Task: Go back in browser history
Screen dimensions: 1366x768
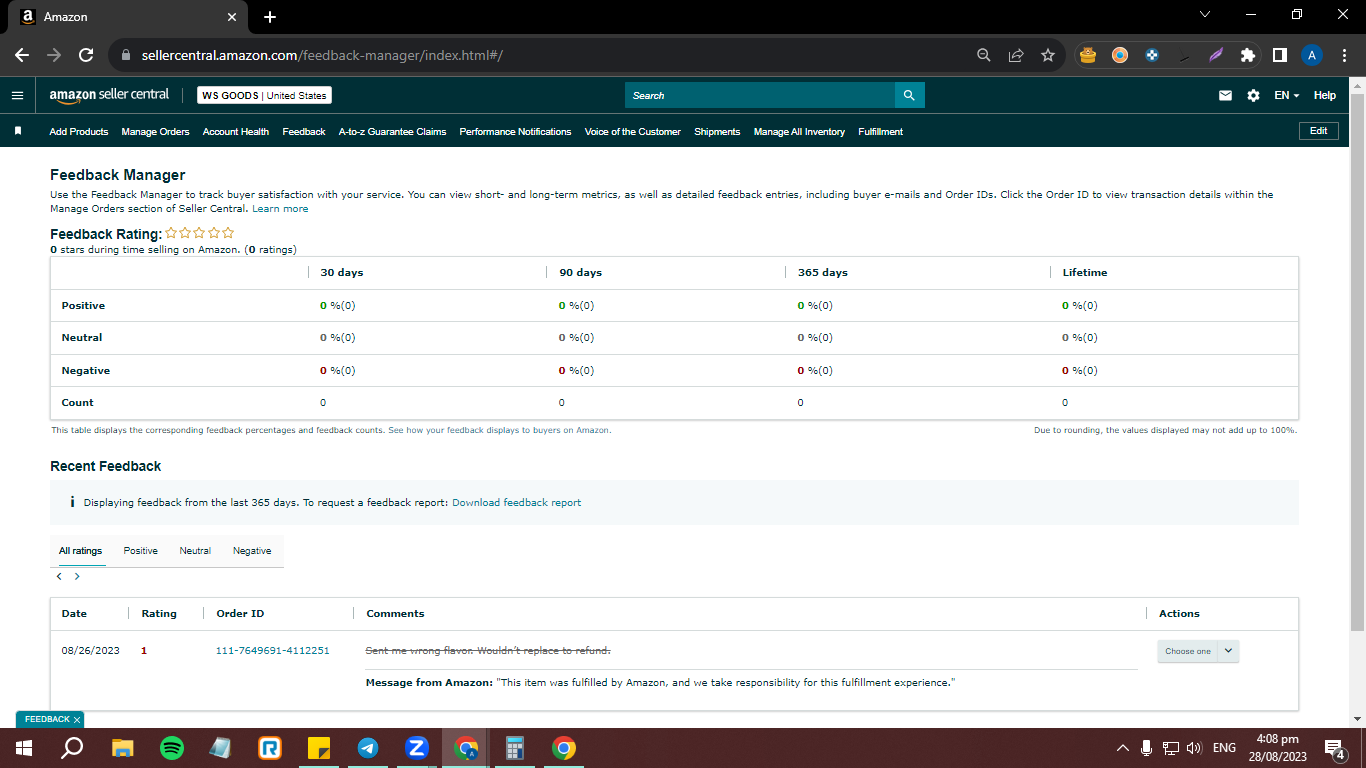Action: click(x=22, y=56)
